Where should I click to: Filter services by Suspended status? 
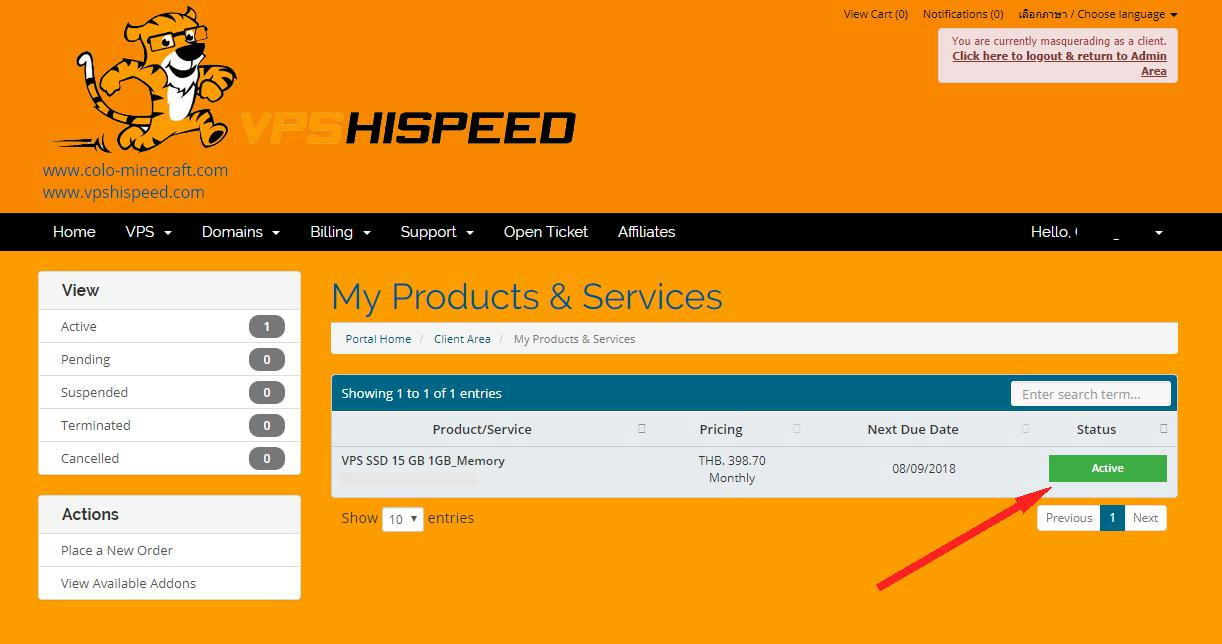click(169, 393)
